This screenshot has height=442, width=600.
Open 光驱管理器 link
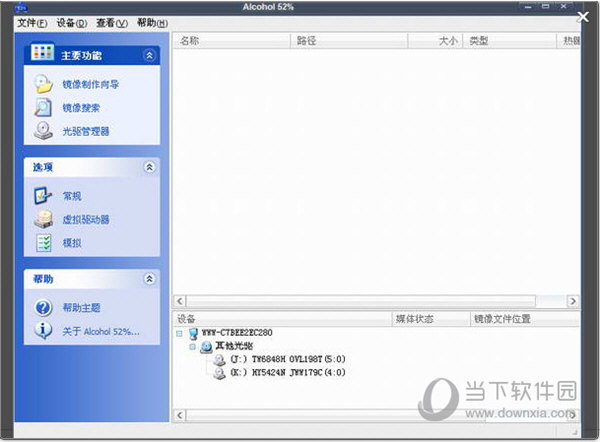point(86,131)
